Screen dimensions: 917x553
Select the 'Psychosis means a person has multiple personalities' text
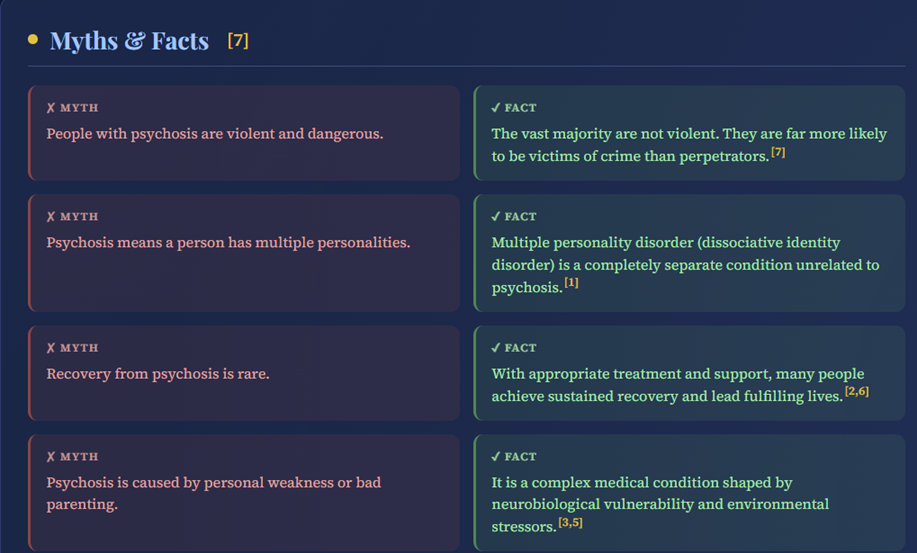[x=228, y=242]
